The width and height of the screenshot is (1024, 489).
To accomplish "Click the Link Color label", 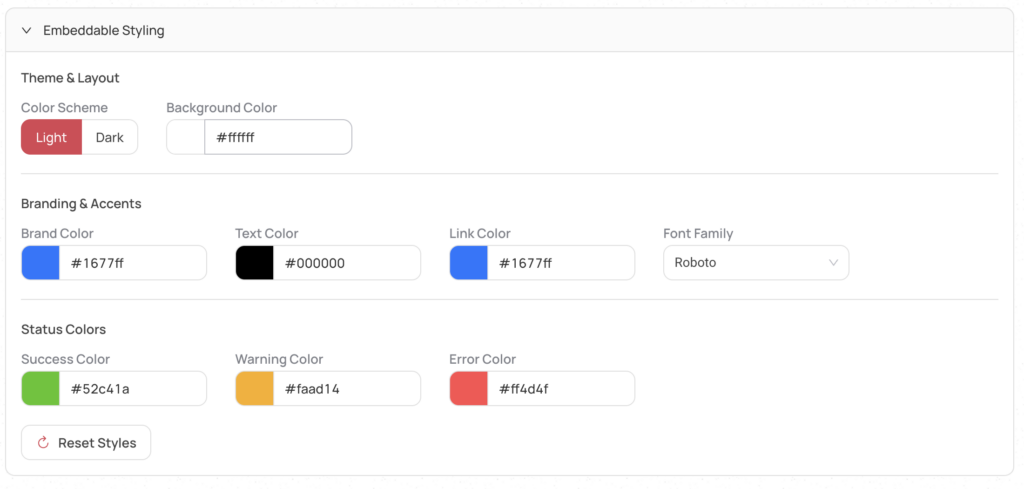I will pos(480,234).
